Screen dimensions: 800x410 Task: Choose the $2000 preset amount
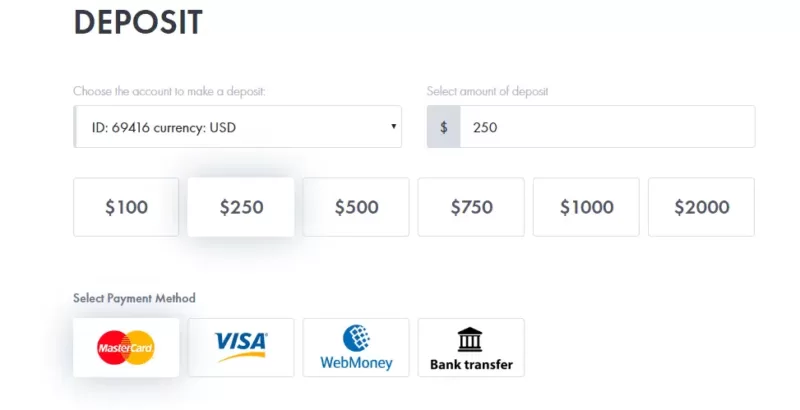701,207
